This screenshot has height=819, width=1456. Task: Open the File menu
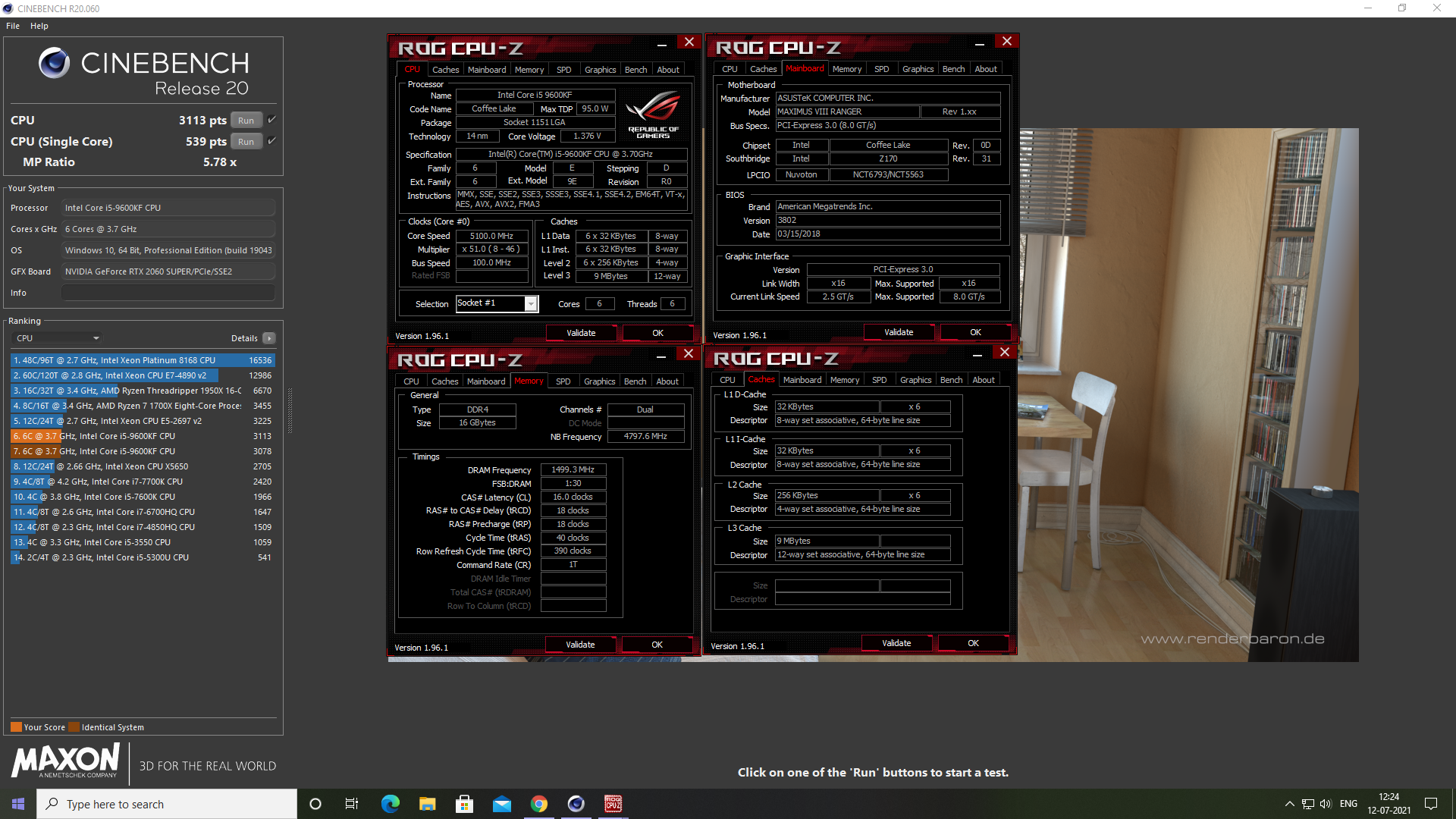[13, 26]
